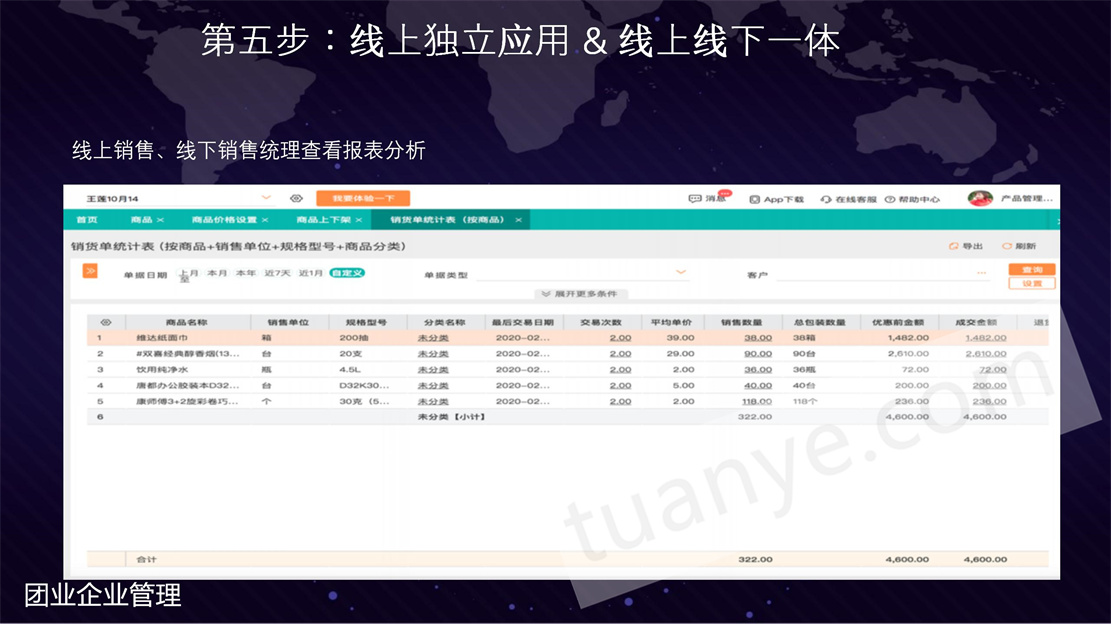This screenshot has height=624, width=1111.
Task: Close the 商品价格设置 tab
Action: pos(265,220)
